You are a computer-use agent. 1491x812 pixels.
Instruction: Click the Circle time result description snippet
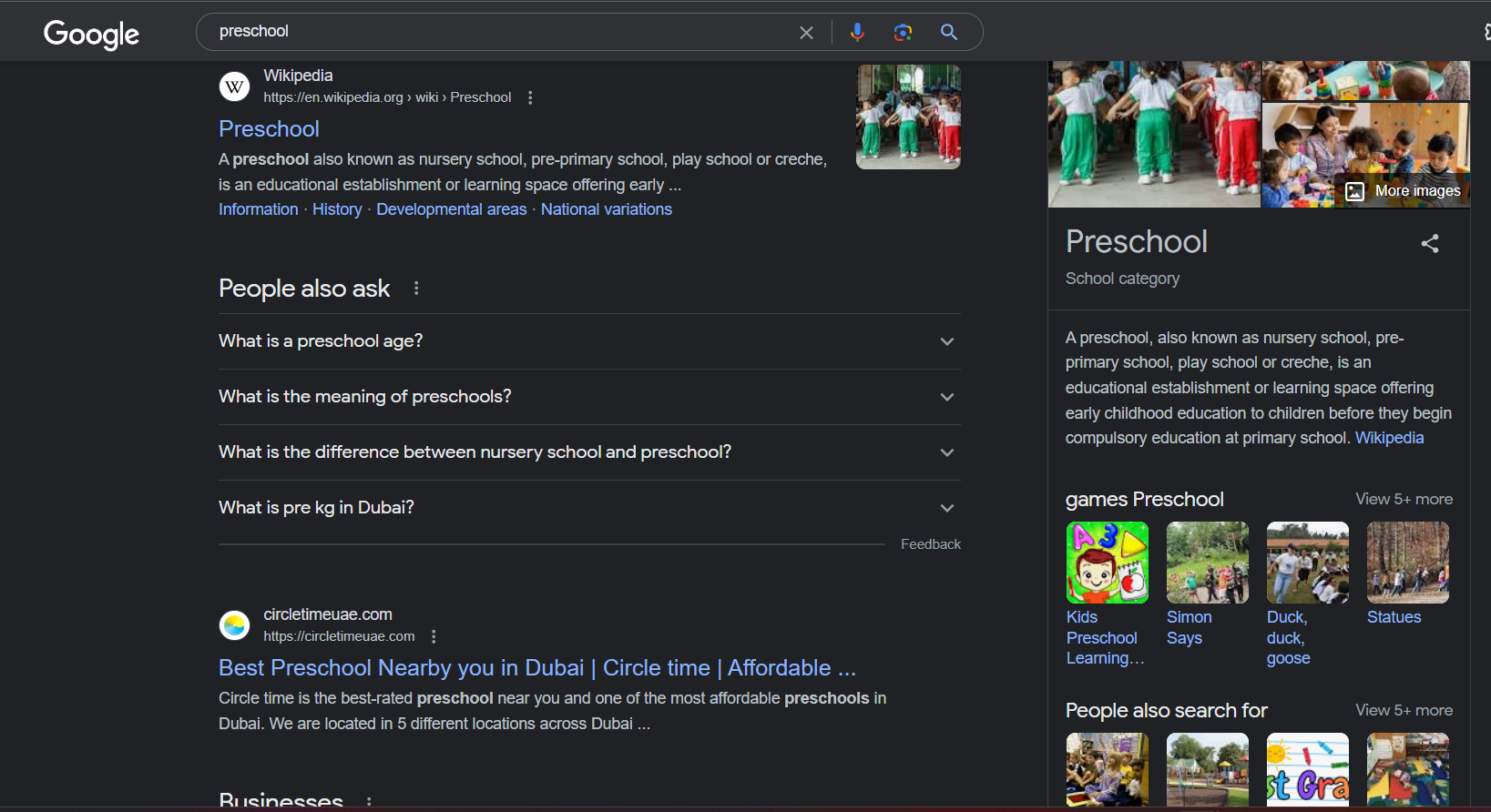click(552, 711)
